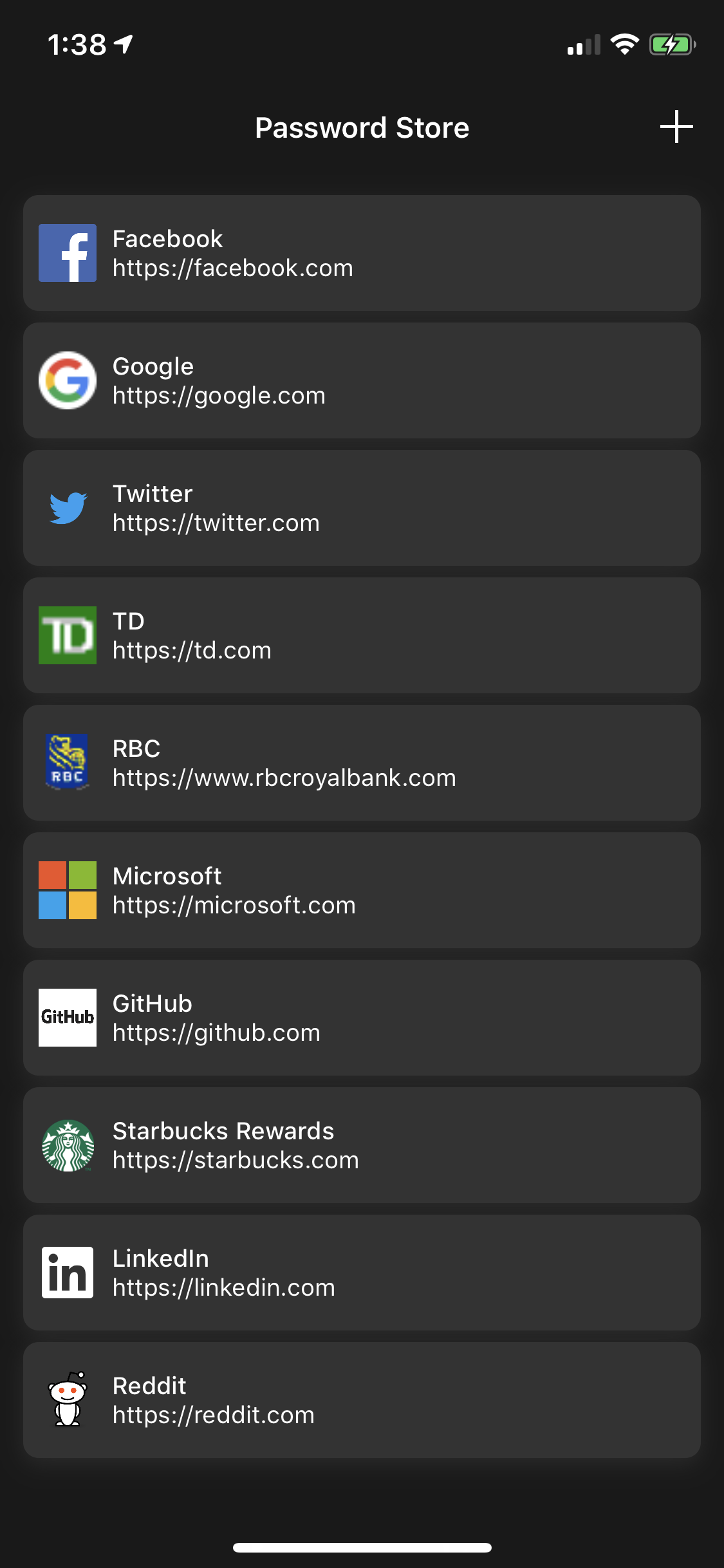
Task: Tap the plus icon to add a password
Action: tap(676, 126)
